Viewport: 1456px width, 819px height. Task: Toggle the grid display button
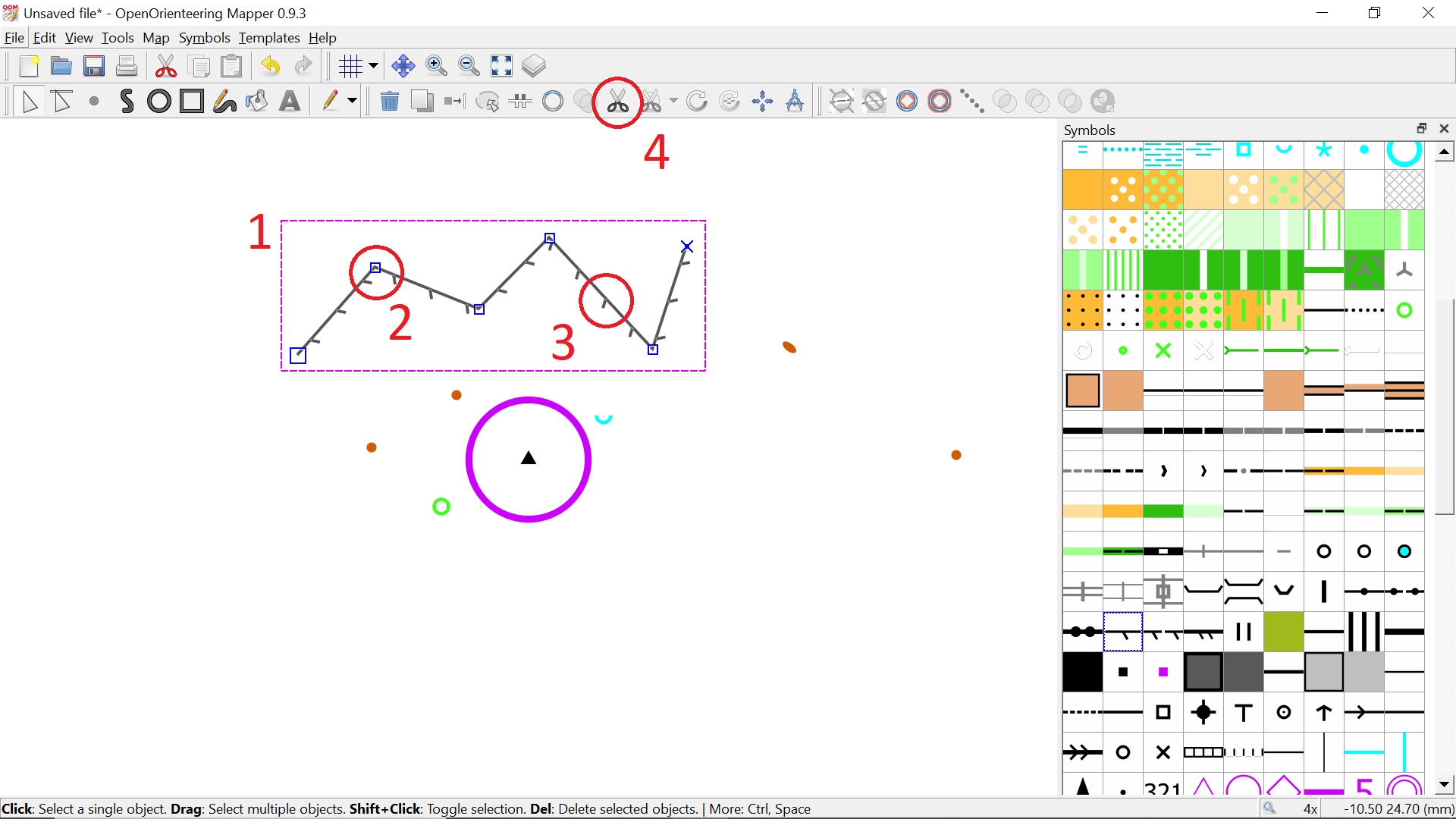(x=350, y=67)
